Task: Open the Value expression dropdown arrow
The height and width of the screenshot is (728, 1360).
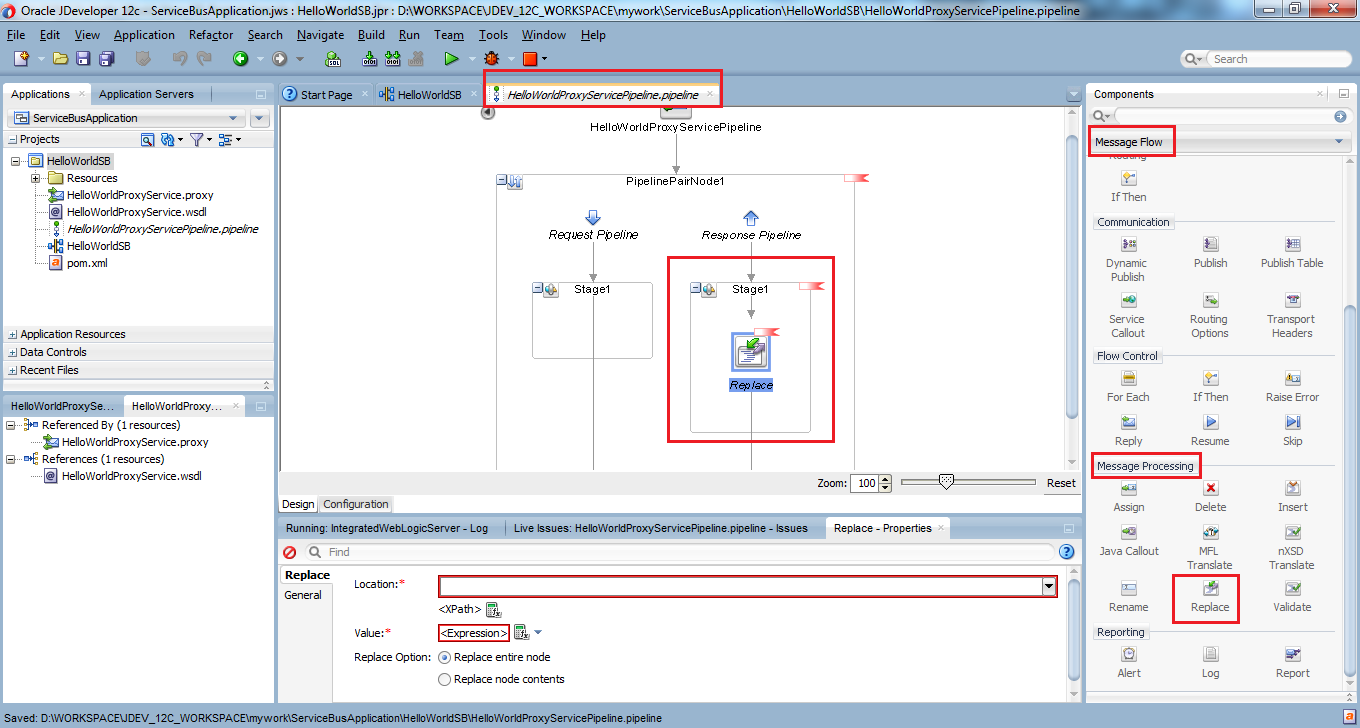Action: pyautogui.click(x=537, y=632)
